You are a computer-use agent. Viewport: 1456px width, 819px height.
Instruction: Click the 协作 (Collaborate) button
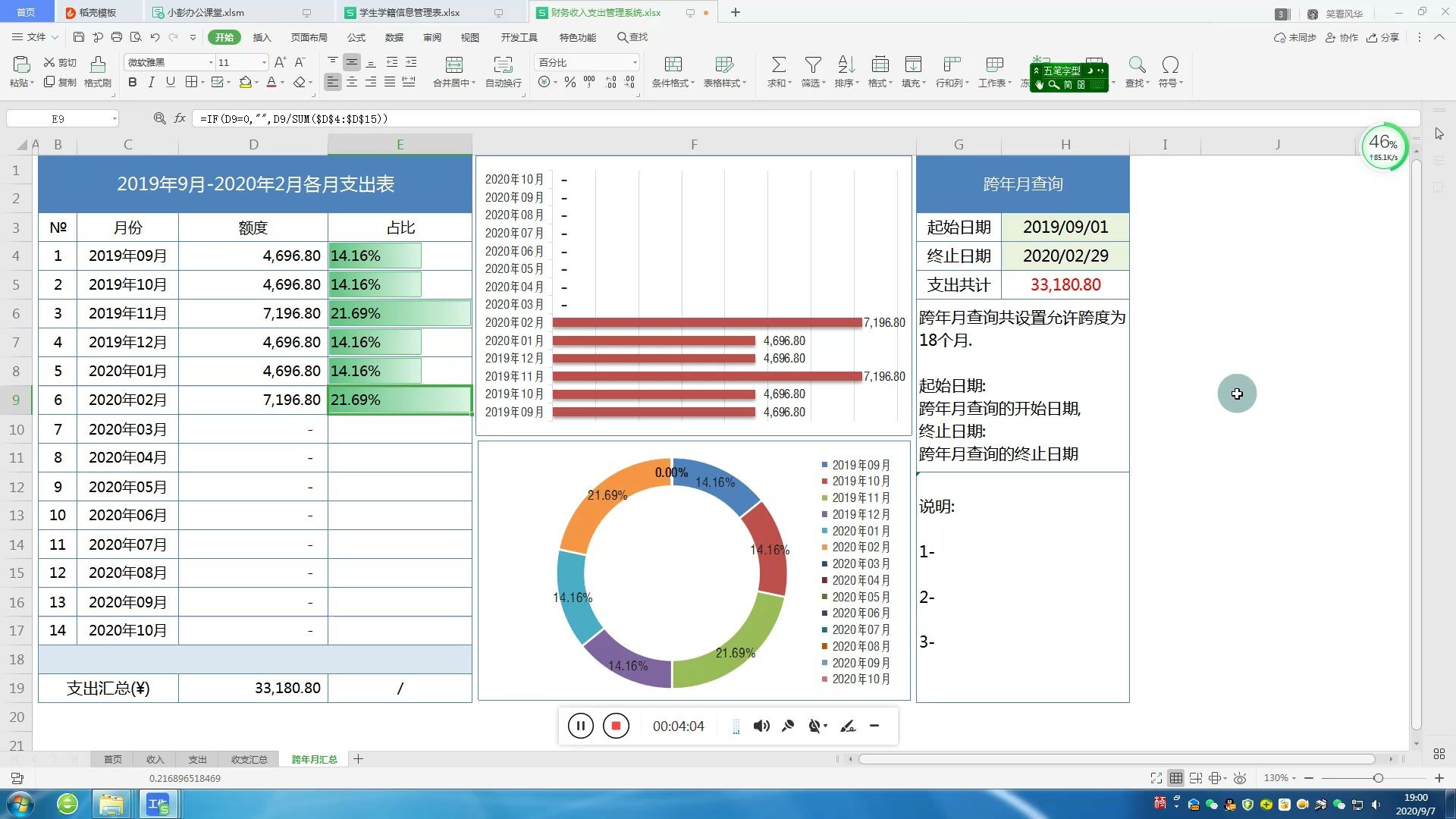[1341, 37]
